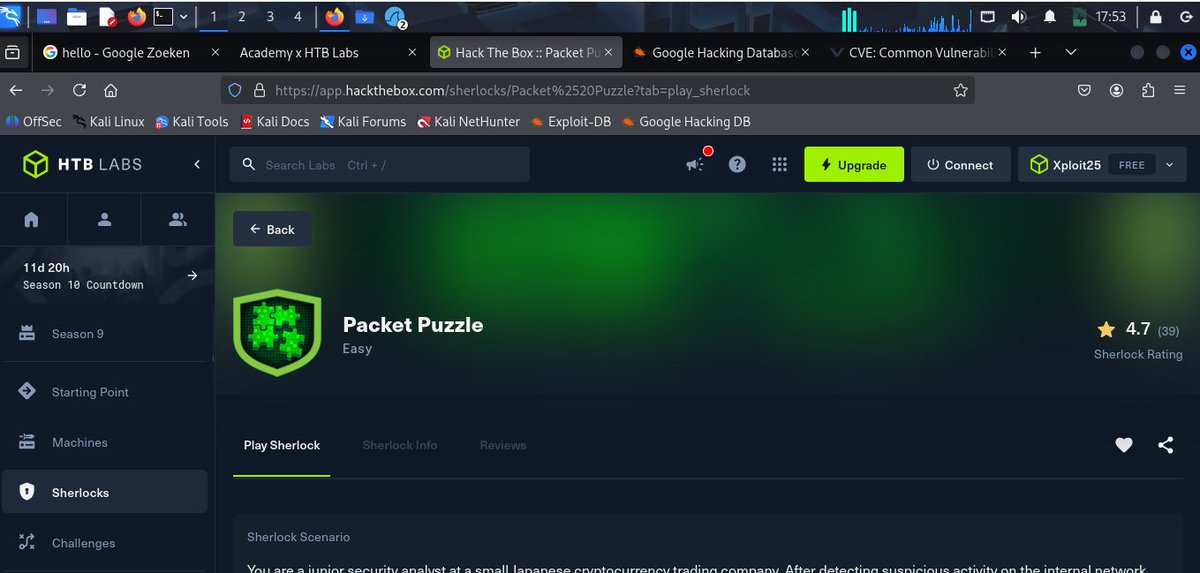Open the apps grid menu icon

click(780, 165)
